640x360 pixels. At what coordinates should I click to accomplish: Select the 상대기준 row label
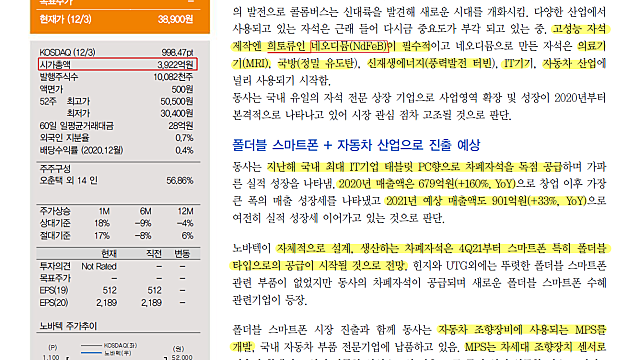coord(55,223)
